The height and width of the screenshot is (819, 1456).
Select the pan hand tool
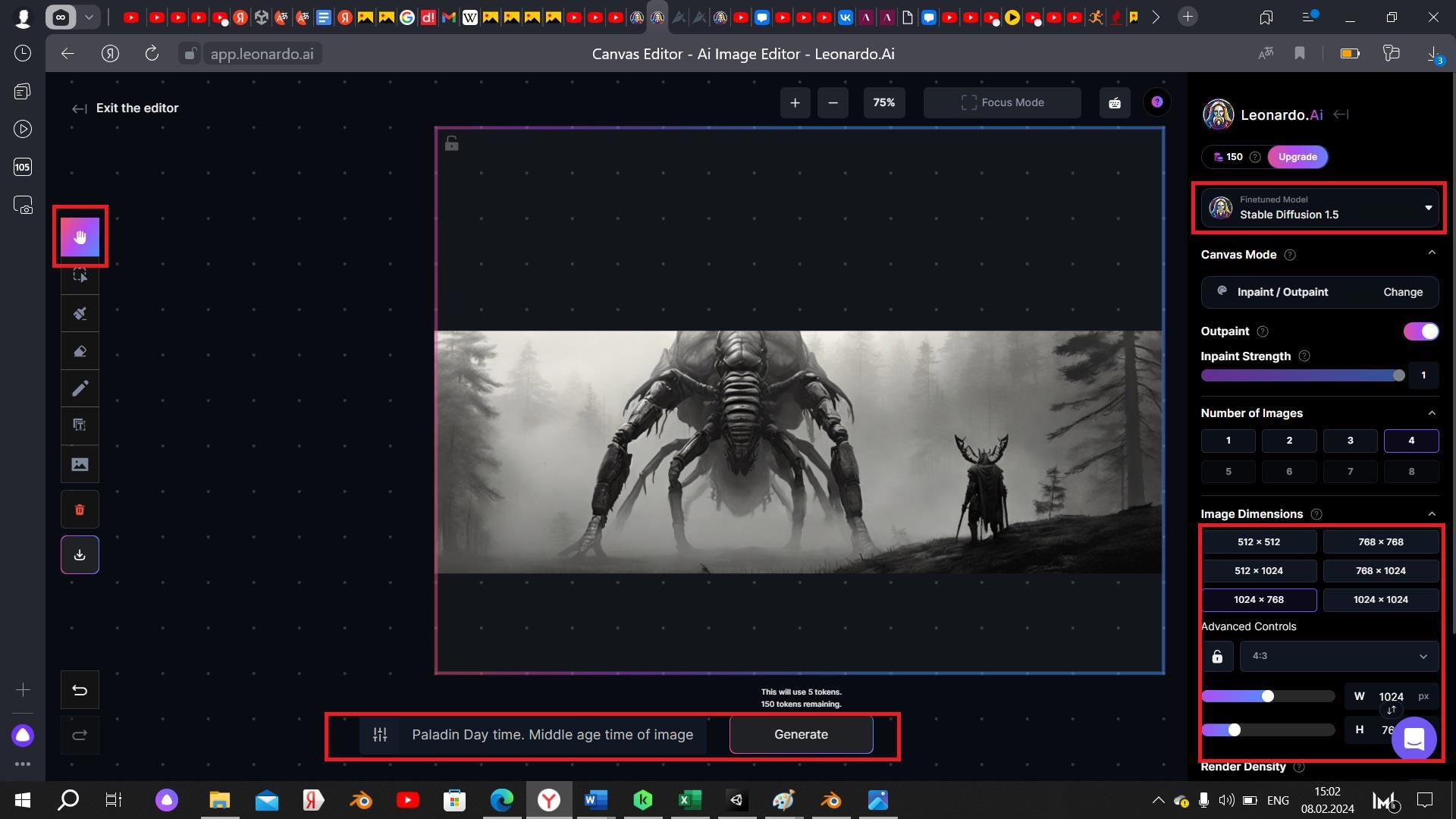(80, 237)
